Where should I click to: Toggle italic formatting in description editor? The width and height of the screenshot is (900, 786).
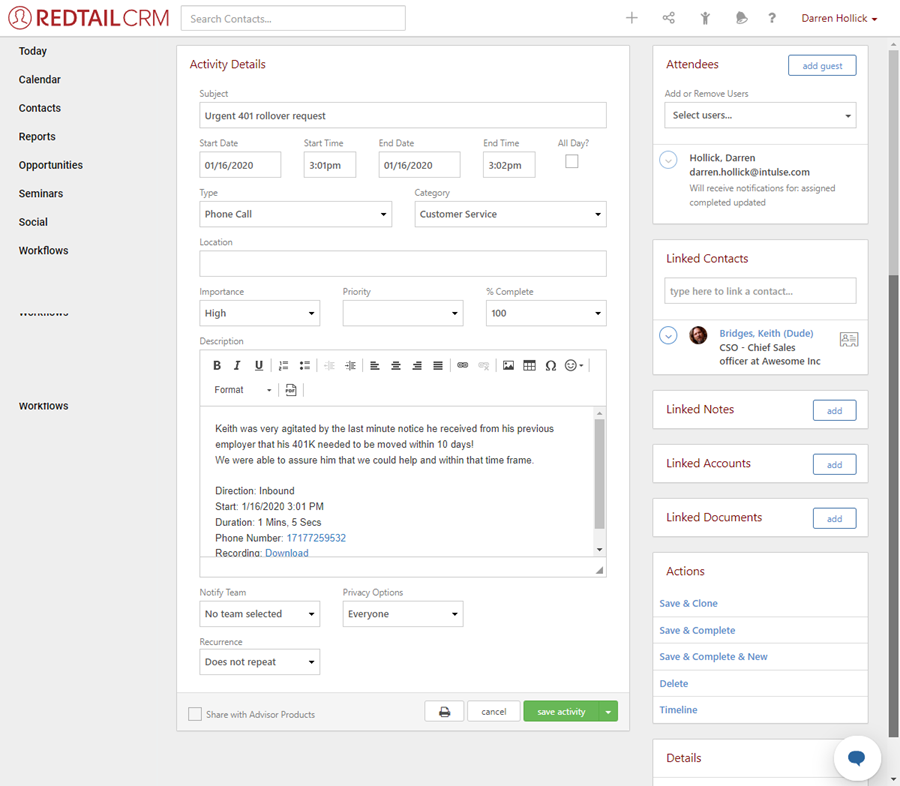[237, 366]
